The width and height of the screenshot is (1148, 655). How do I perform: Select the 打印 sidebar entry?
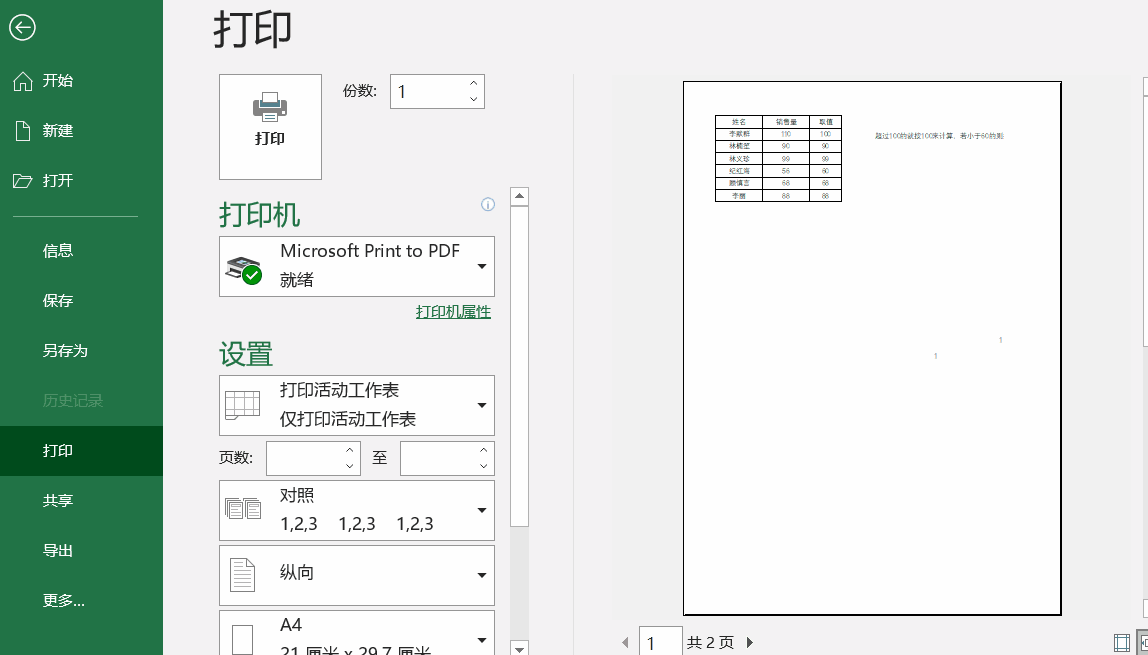click(x=81, y=451)
